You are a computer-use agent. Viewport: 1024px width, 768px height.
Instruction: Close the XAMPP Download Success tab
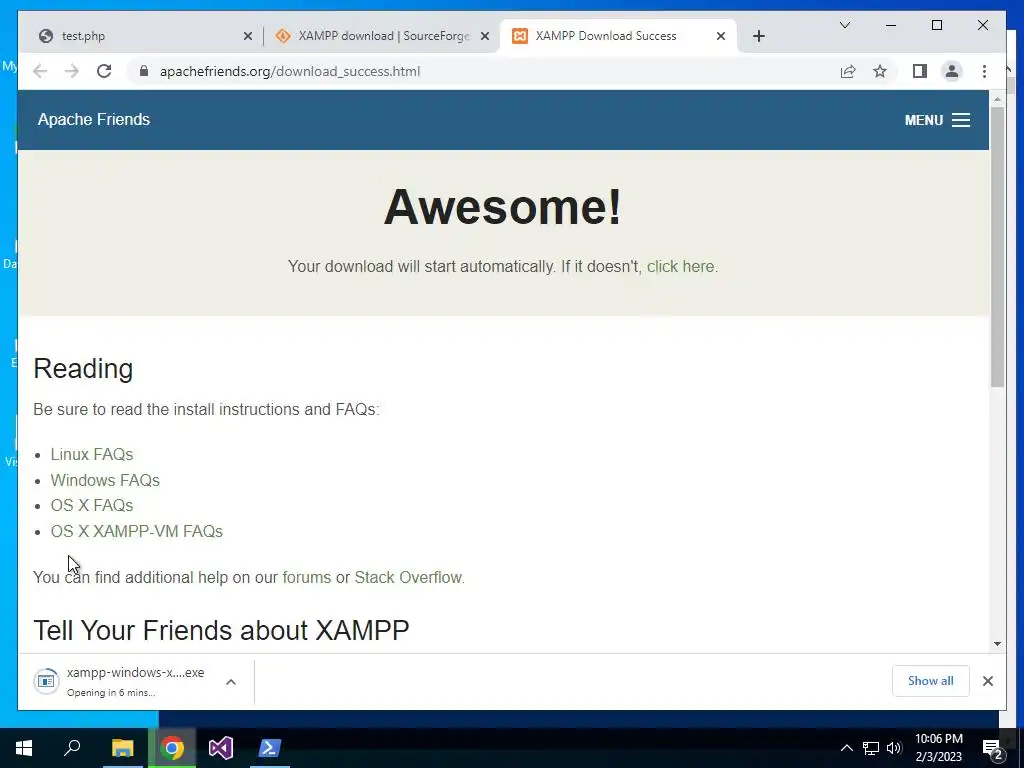click(x=720, y=36)
